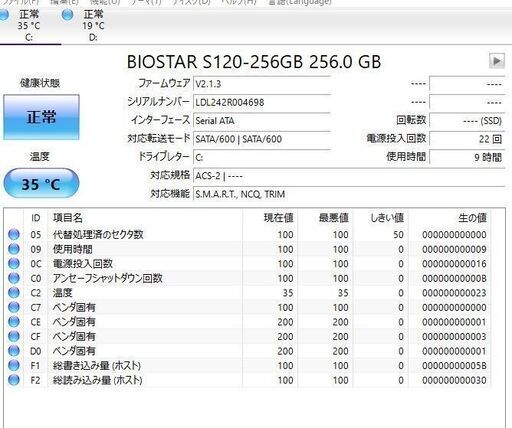
Task: Select the 温度 attribute row in table
Action: [248, 293]
